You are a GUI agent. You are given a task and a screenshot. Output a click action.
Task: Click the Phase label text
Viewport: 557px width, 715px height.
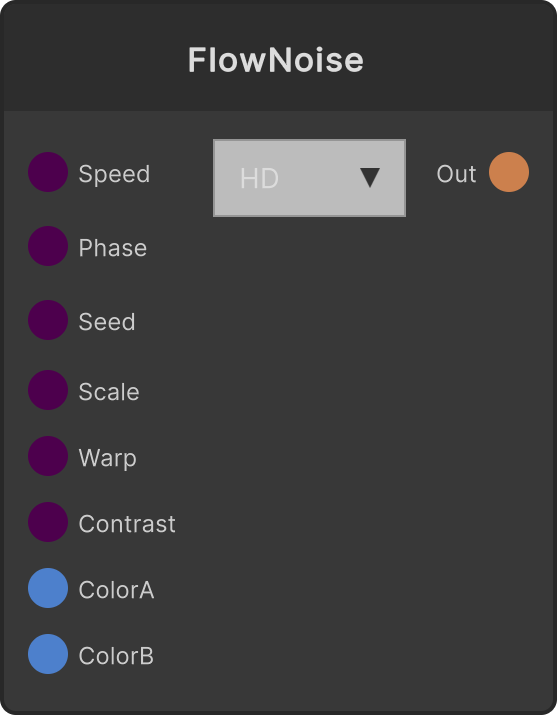point(113,248)
